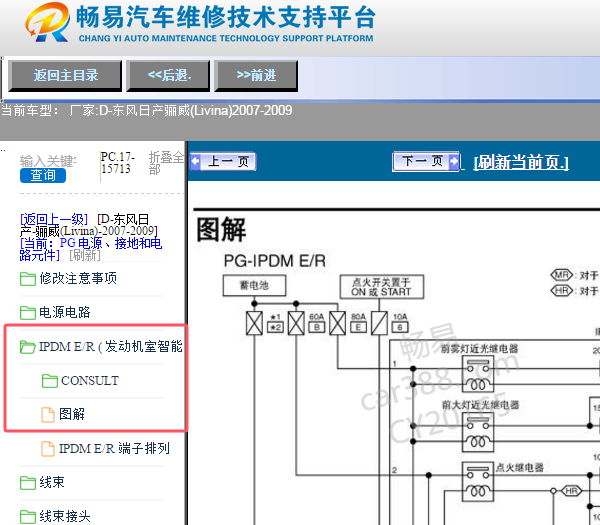This screenshot has height=525, width=600.
Task: Click the 查询 search button
Action: 43,175
